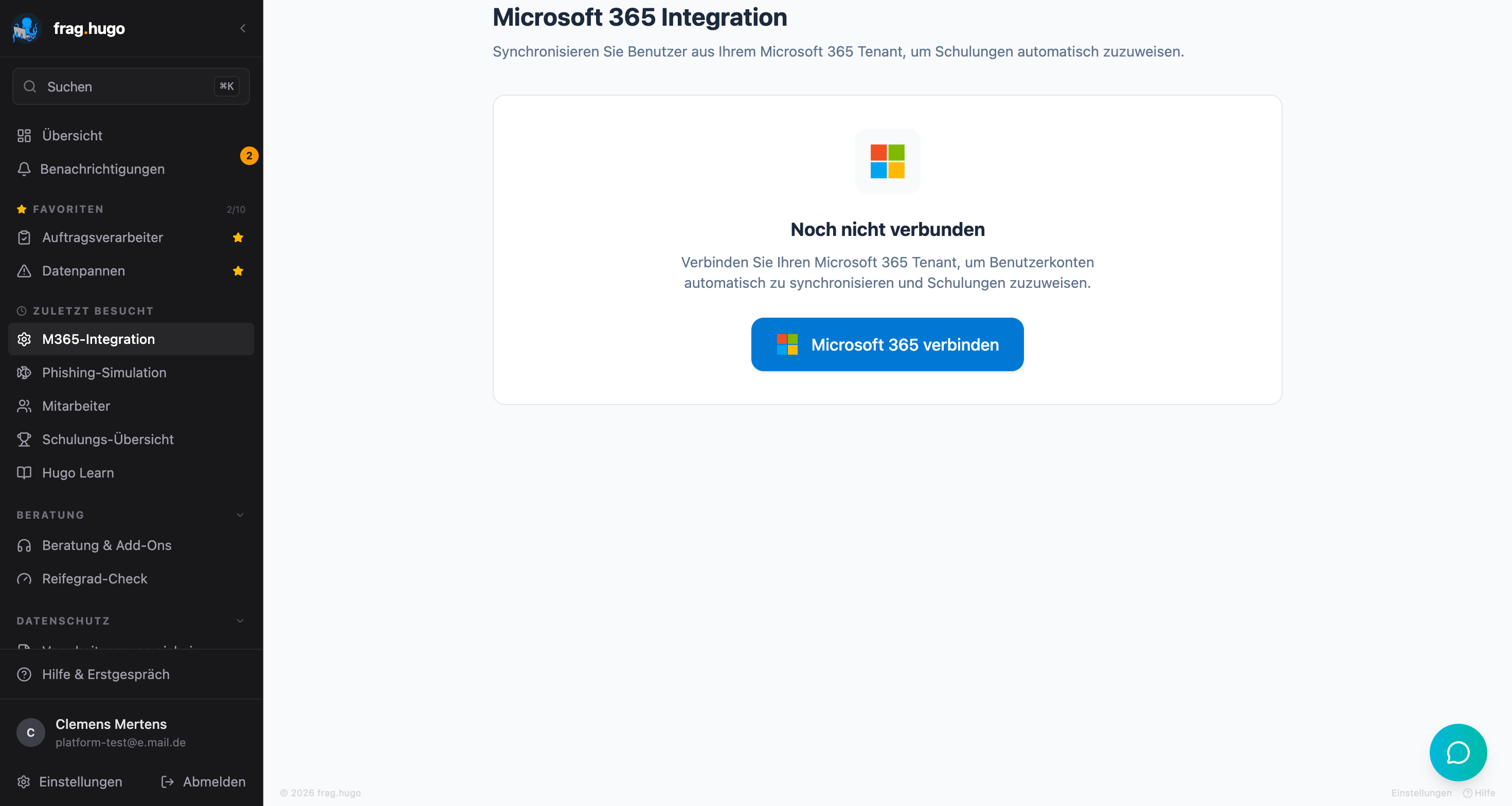
Task: Click the search magnifier icon
Action: (x=30, y=86)
